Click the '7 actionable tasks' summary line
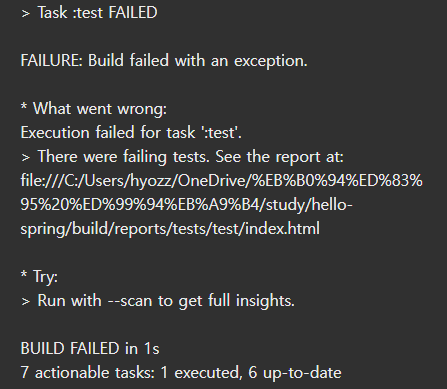 coord(181,373)
